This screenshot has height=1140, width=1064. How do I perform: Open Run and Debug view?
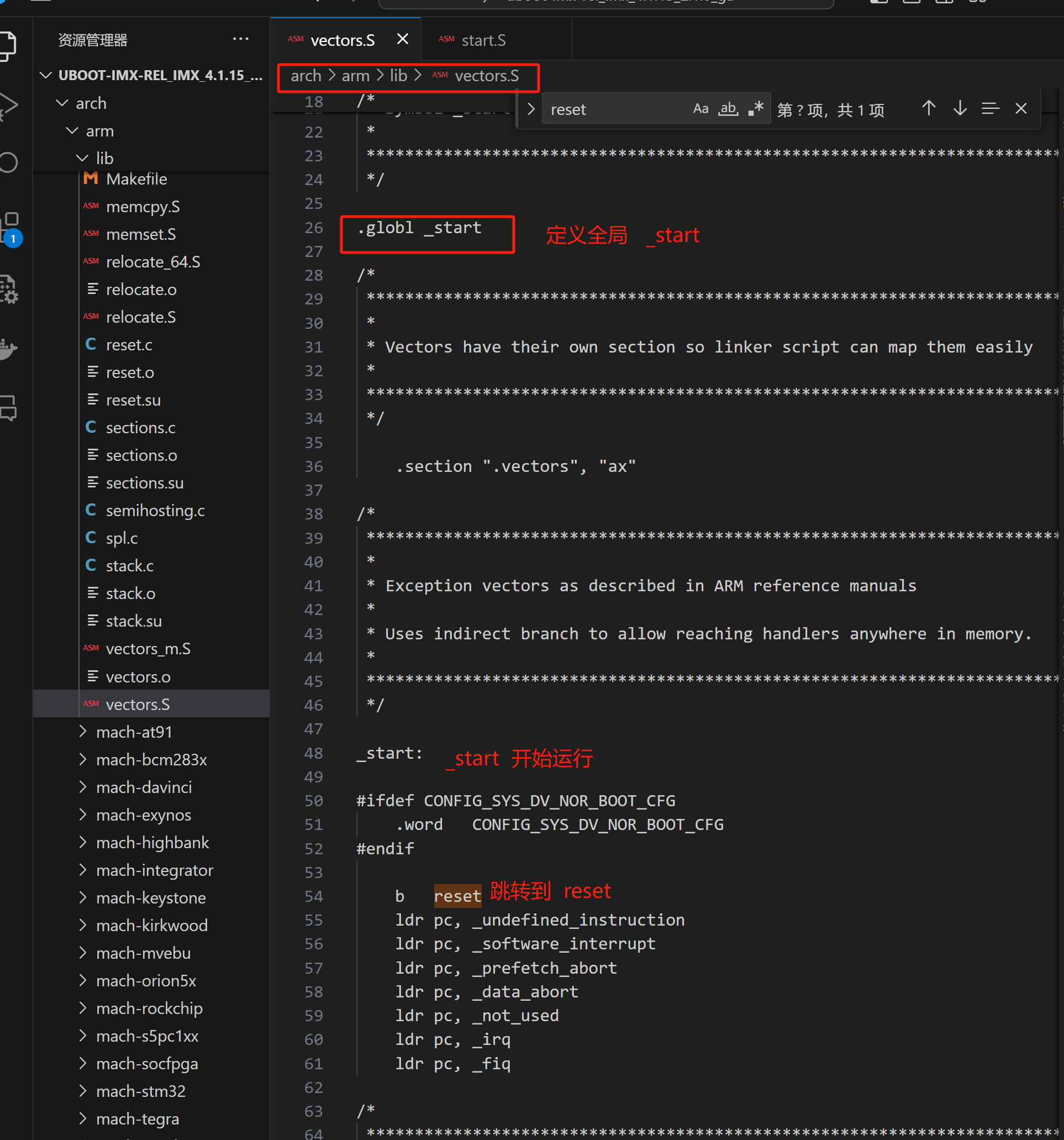click(8, 105)
